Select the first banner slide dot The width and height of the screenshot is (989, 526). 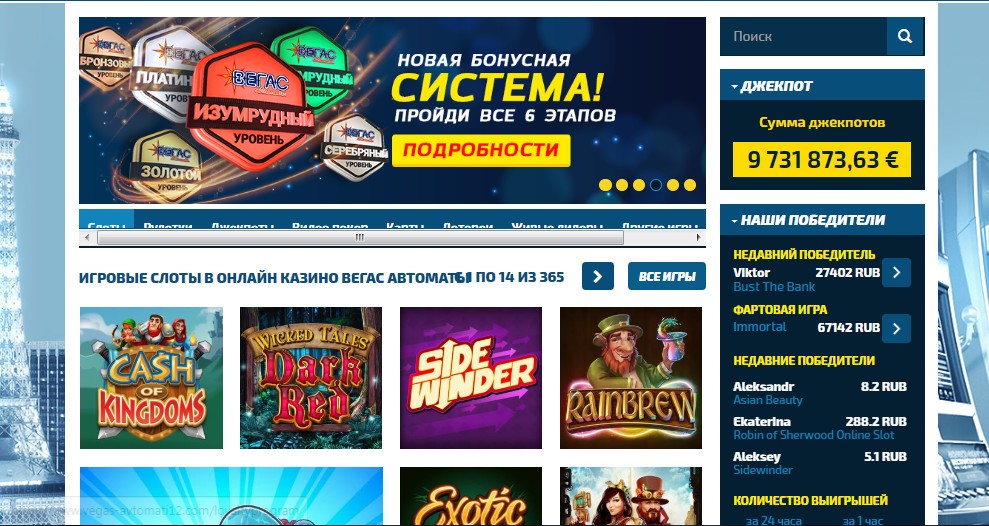tap(605, 185)
